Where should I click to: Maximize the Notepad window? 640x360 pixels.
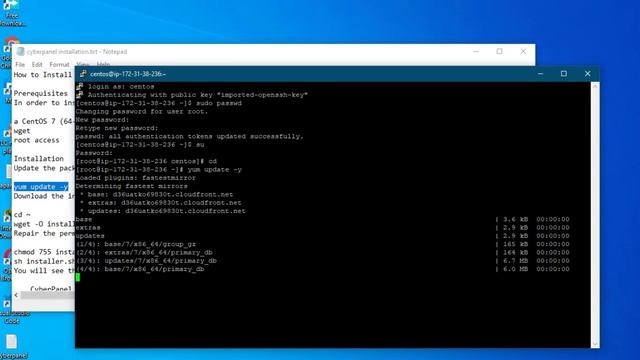click(500, 51)
